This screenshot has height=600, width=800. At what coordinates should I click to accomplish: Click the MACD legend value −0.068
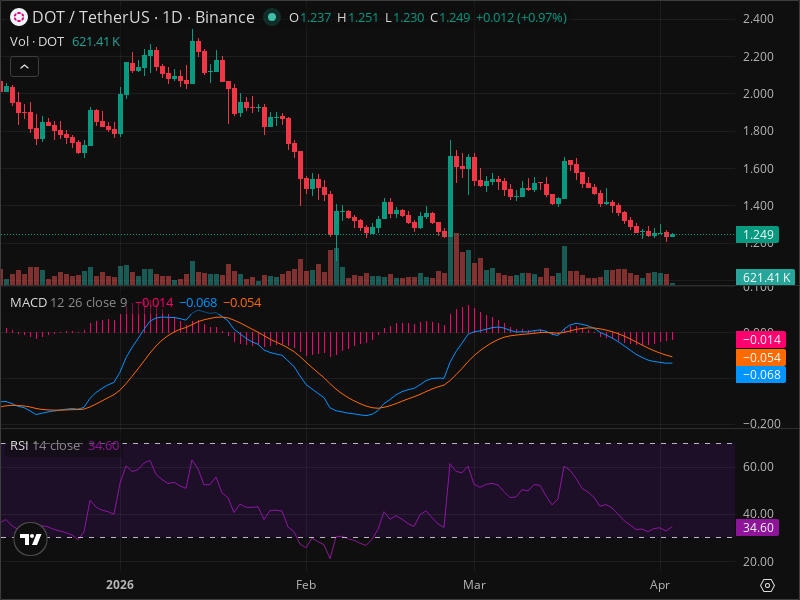pos(198,303)
